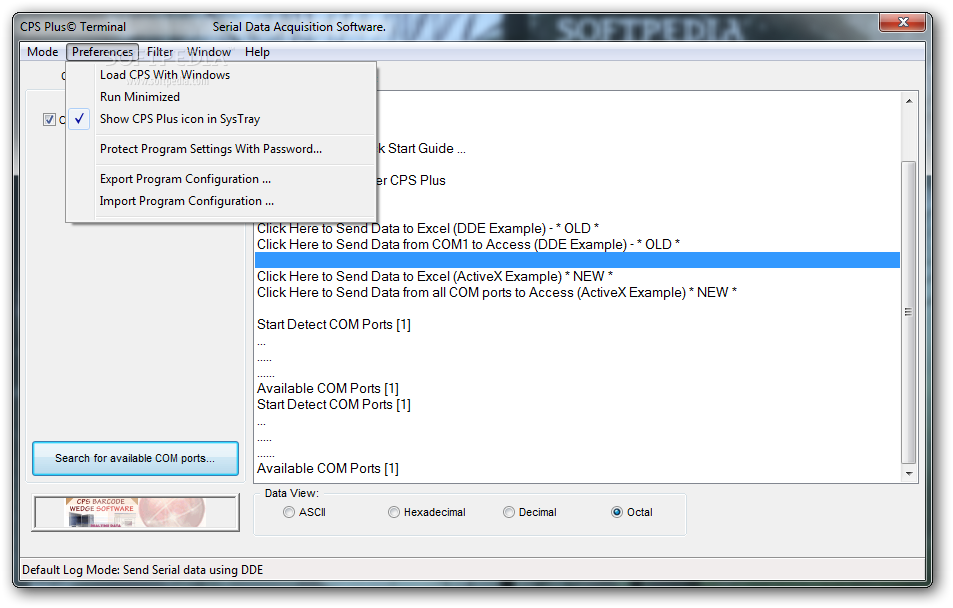Click Send Data to Excel (DDE Example) link
The height and width of the screenshot is (608, 953).
point(427,228)
